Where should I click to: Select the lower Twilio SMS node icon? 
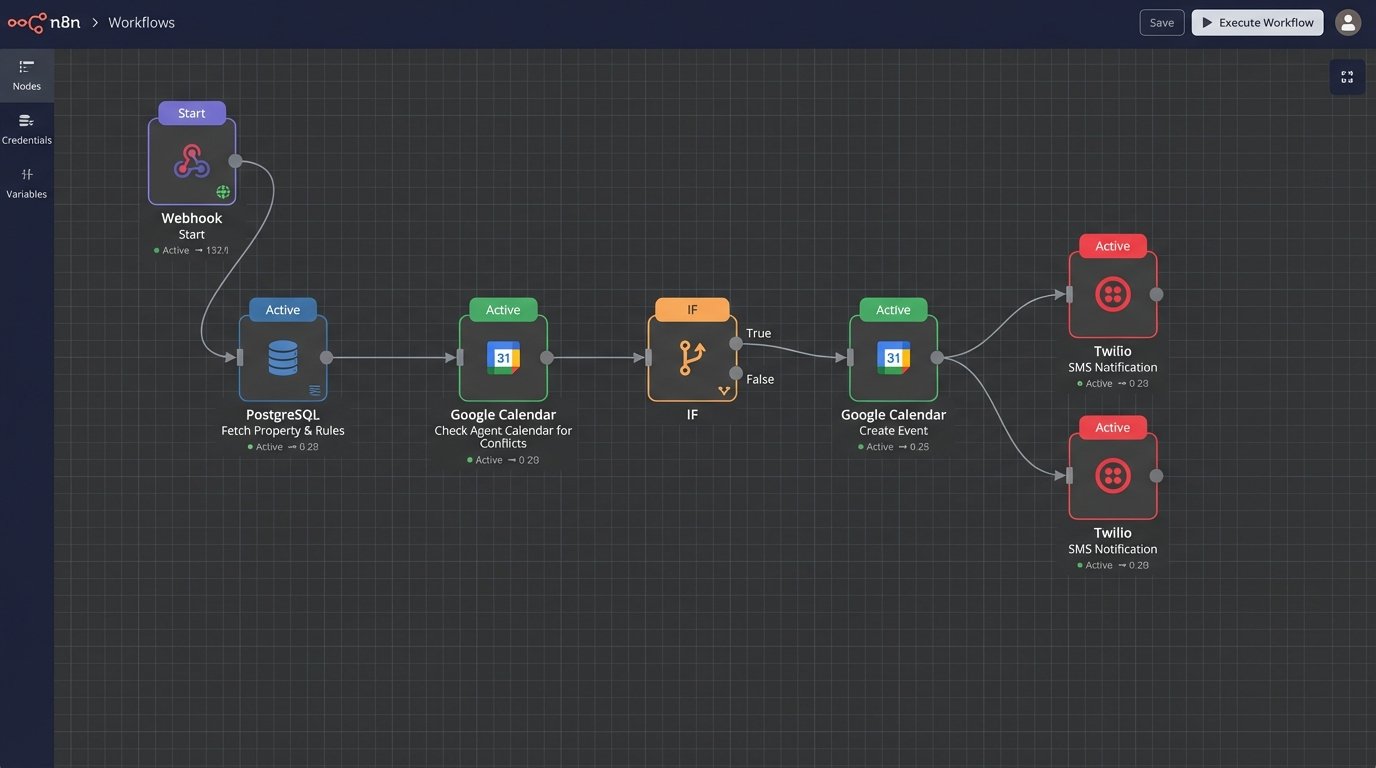pyautogui.click(x=1112, y=476)
